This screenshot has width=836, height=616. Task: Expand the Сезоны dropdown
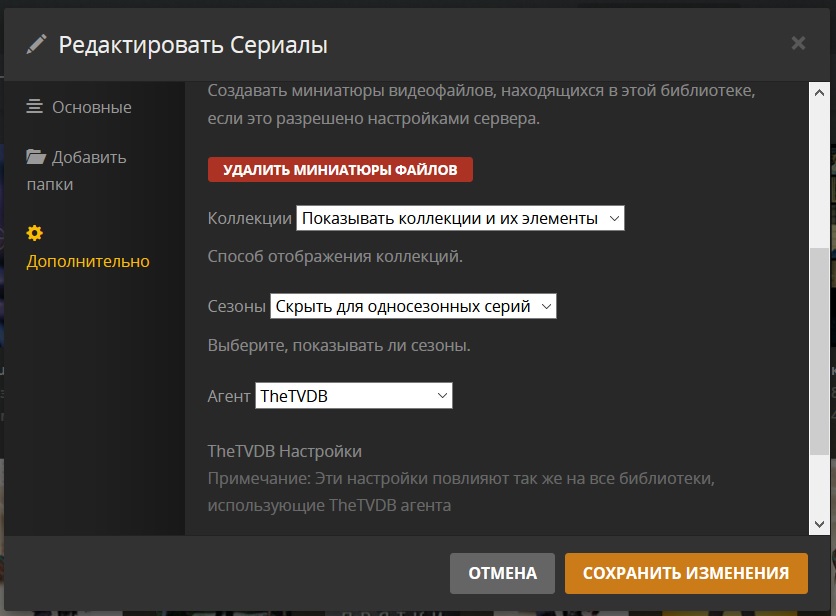tap(412, 306)
